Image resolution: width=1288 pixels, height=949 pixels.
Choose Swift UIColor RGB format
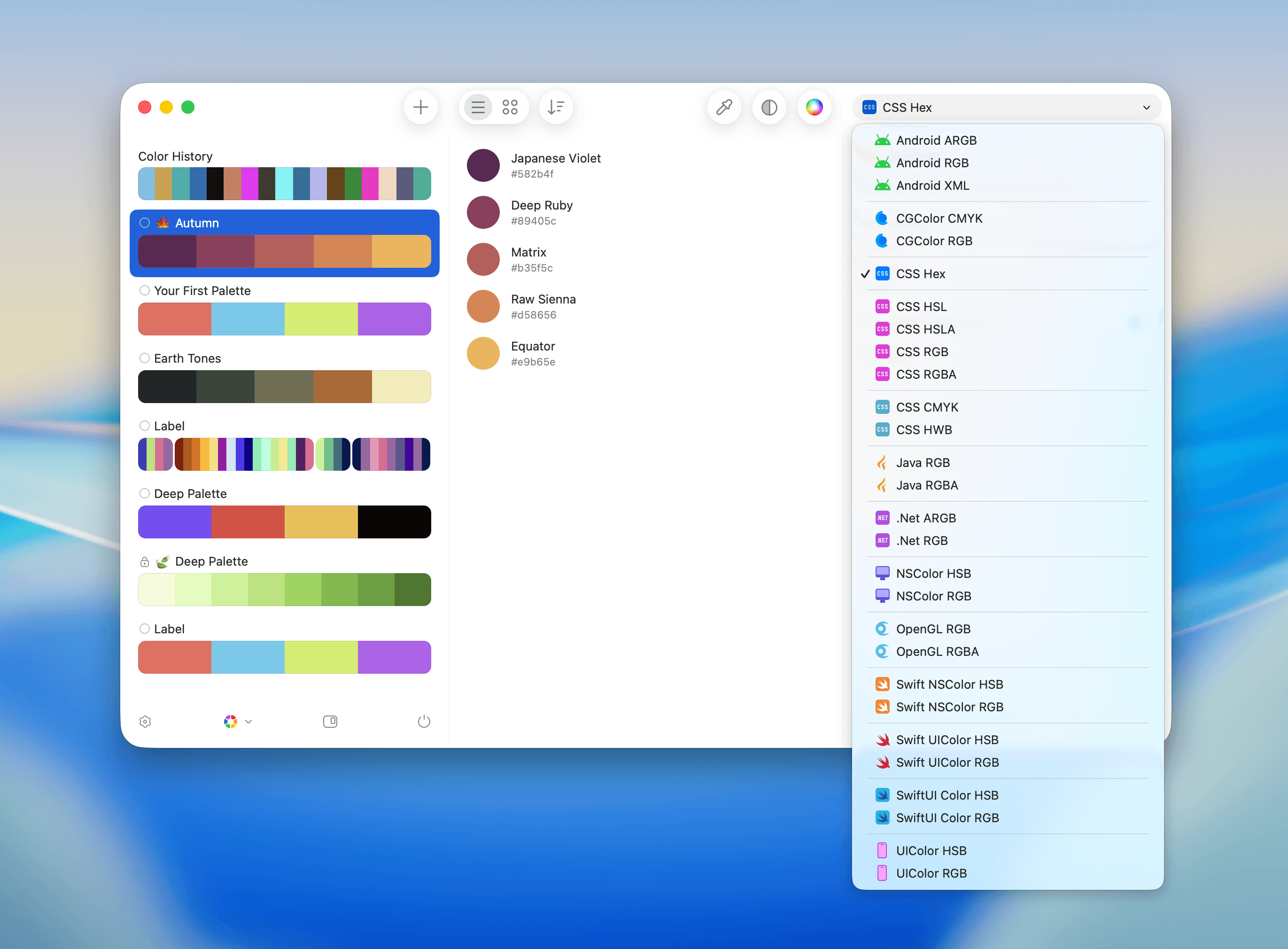pyautogui.click(x=1008, y=762)
